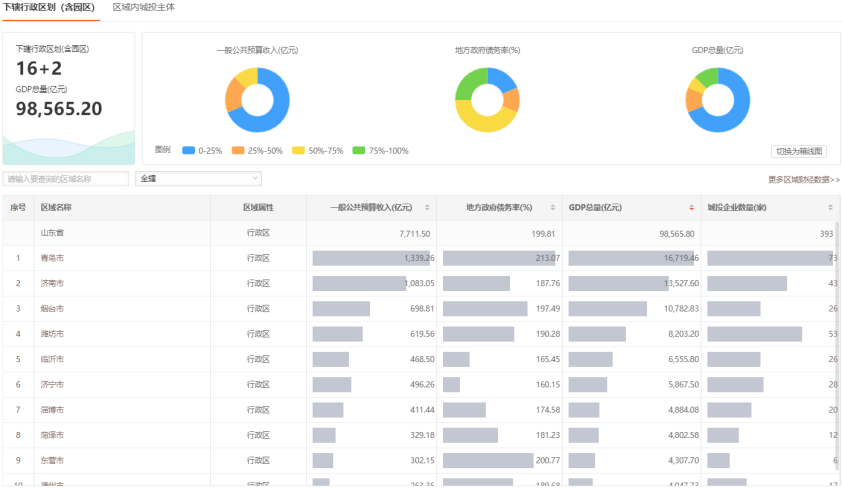Click 切换为箱线图 button
Viewport: 842px width, 488px height.
tap(799, 151)
